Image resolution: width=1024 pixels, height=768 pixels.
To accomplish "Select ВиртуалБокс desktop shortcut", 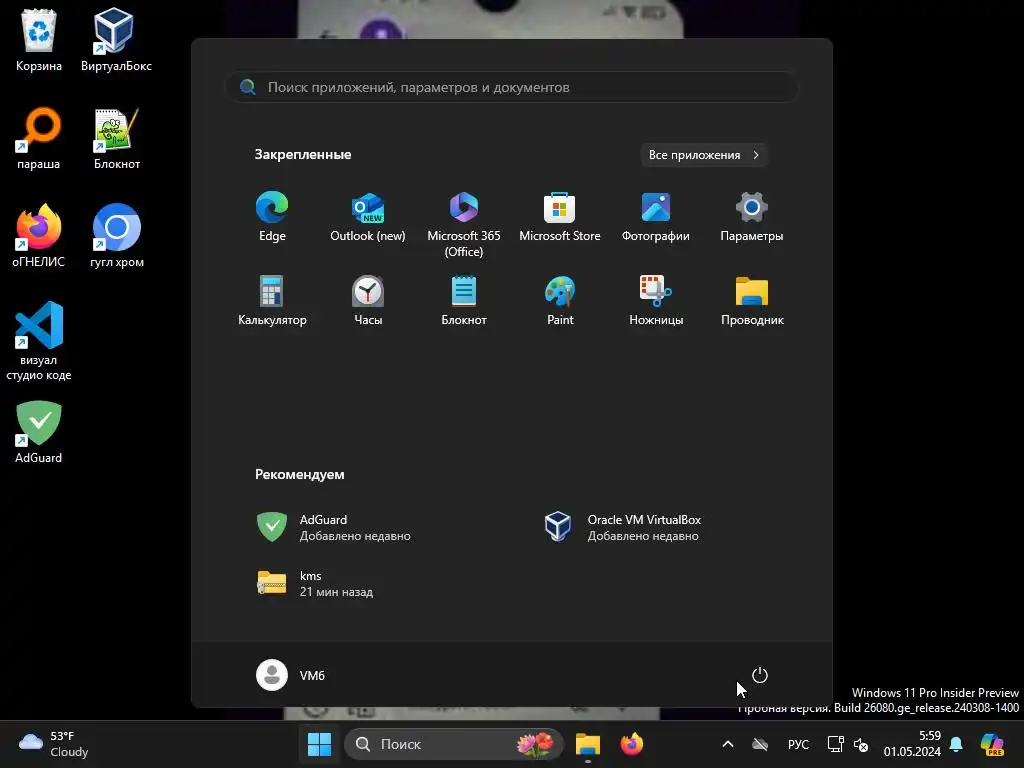I will point(116,40).
